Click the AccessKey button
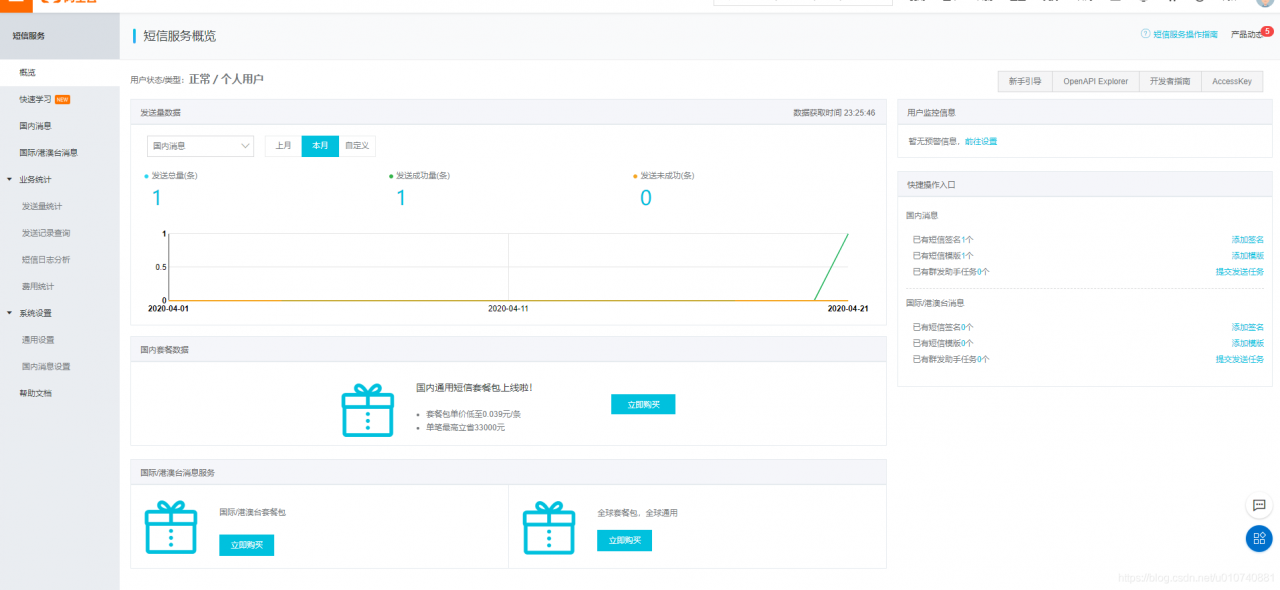Viewport: 1280px width, 590px height. pos(1231,81)
